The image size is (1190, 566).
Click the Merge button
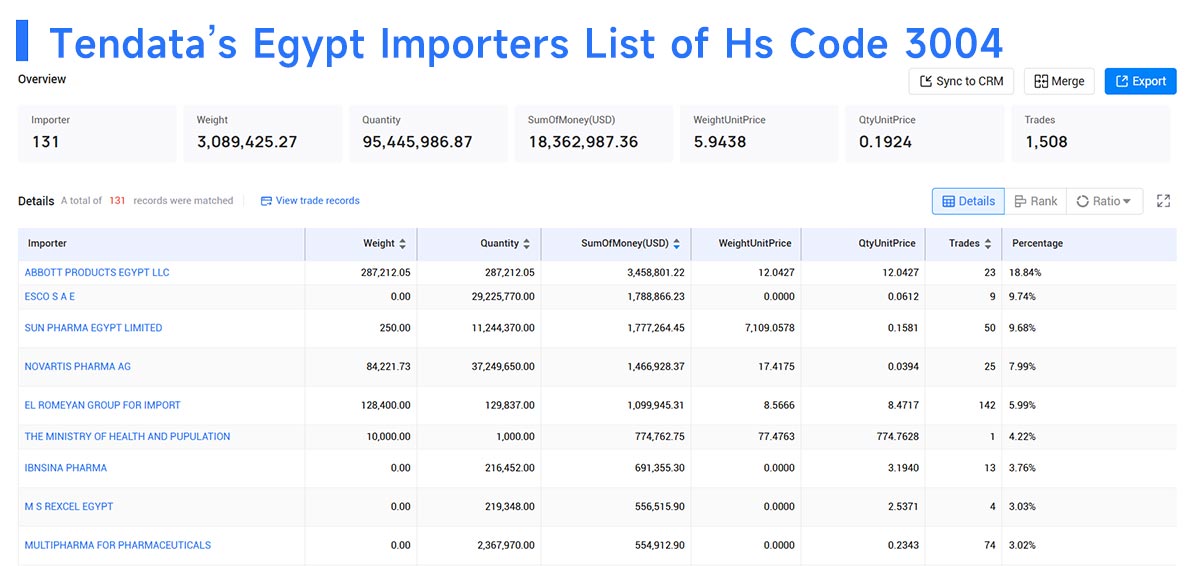pyautogui.click(x=1059, y=81)
